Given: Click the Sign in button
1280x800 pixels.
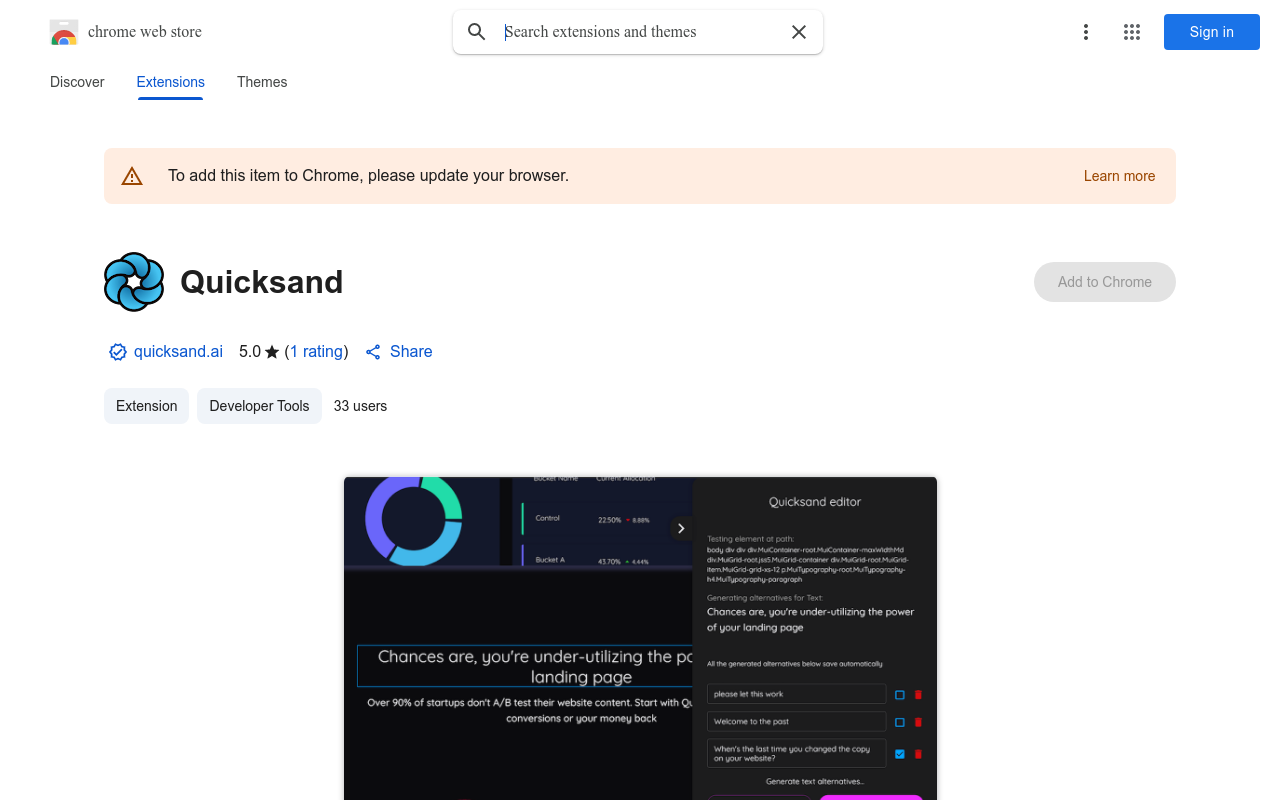Looking at the screenshot, I should [x=1212, y=32].
